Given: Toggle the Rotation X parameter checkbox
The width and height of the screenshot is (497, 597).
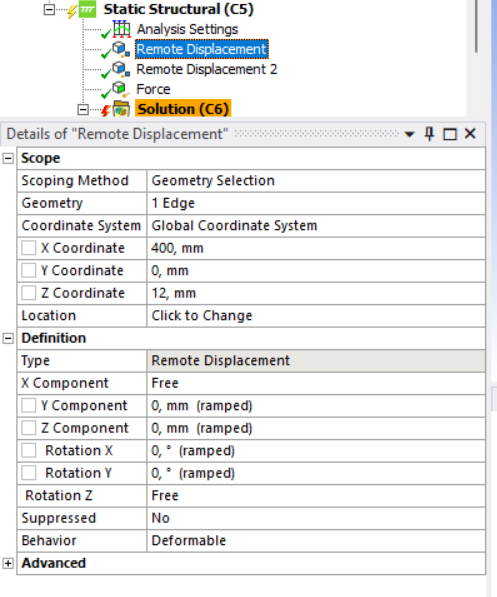Looking at the screenshot, I should click(29, 450).
